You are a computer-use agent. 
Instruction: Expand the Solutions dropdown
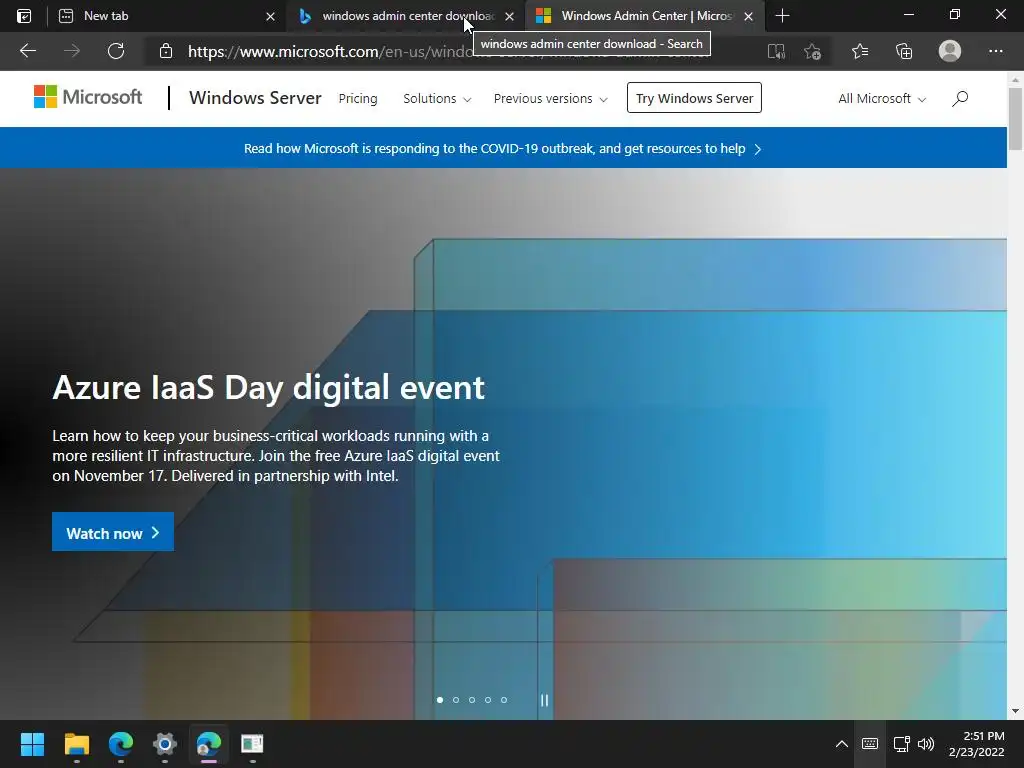(437, 99)
